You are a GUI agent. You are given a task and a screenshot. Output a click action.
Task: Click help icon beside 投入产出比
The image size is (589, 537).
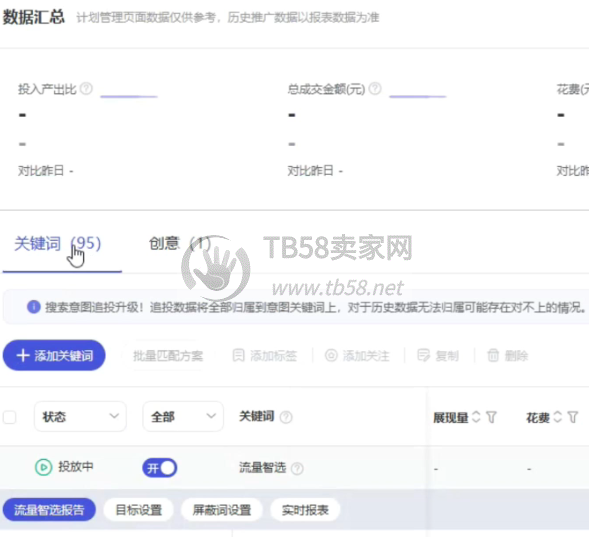86,89
